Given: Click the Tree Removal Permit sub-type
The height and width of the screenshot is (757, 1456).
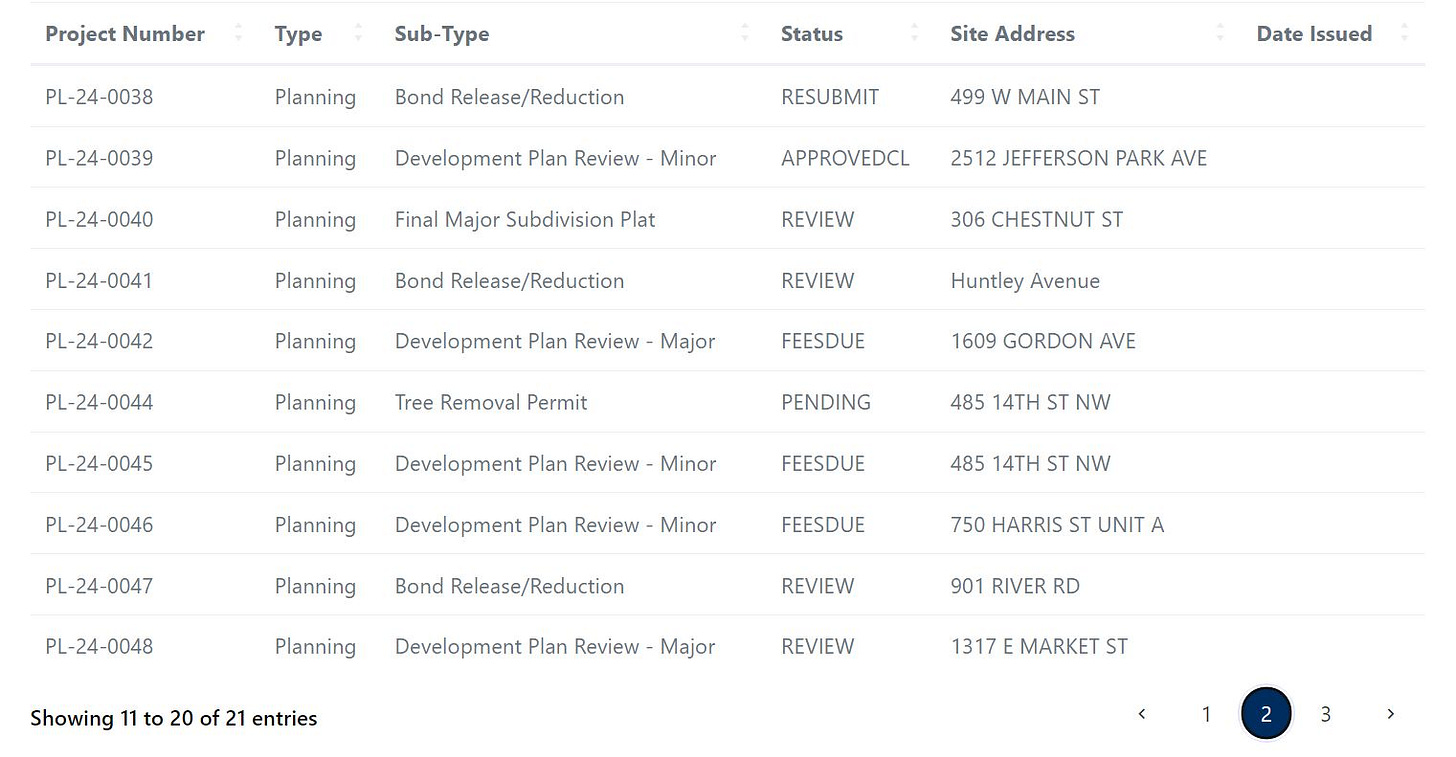Looking at the screenshot, I should coord(491,402).
